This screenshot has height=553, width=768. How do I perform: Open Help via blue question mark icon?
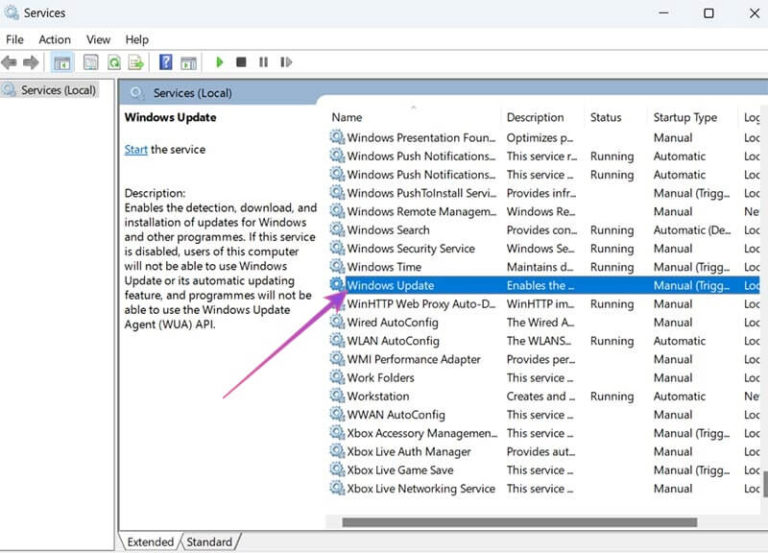[165, 62]
